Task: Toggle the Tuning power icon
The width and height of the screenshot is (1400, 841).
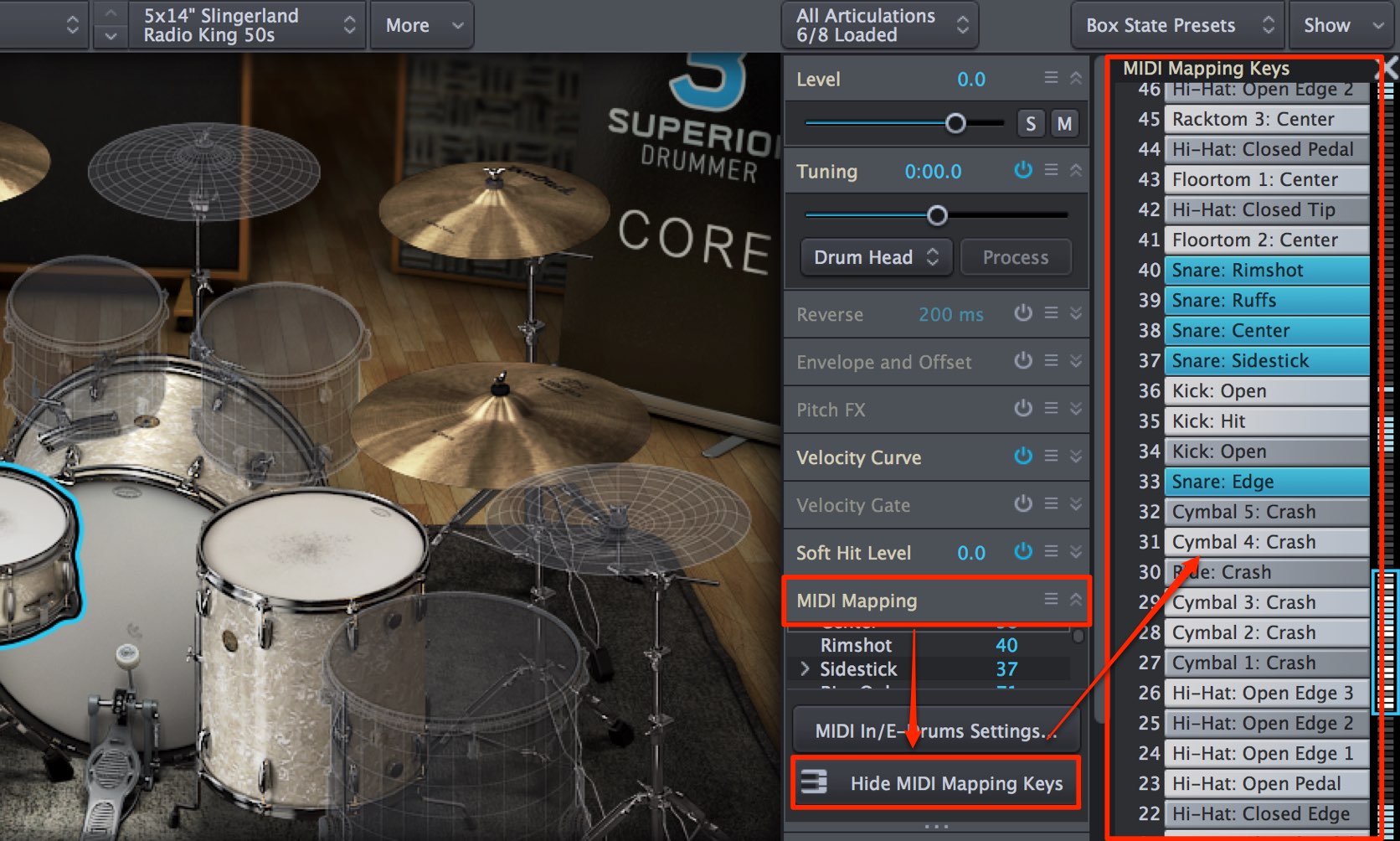Action: 1023,170
